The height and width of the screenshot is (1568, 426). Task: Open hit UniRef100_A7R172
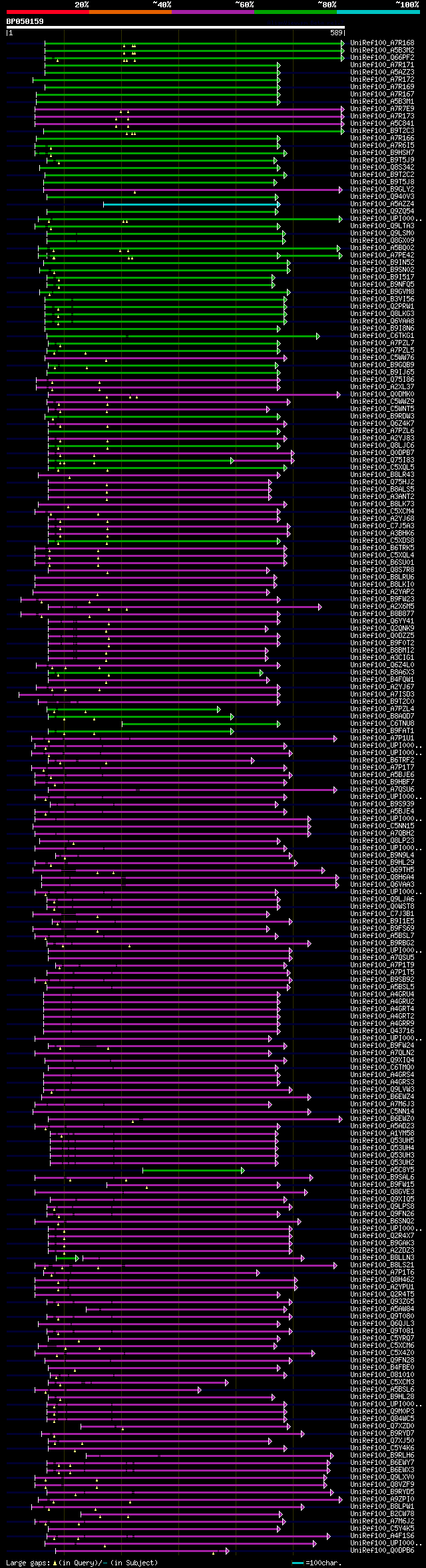[382, 80]
